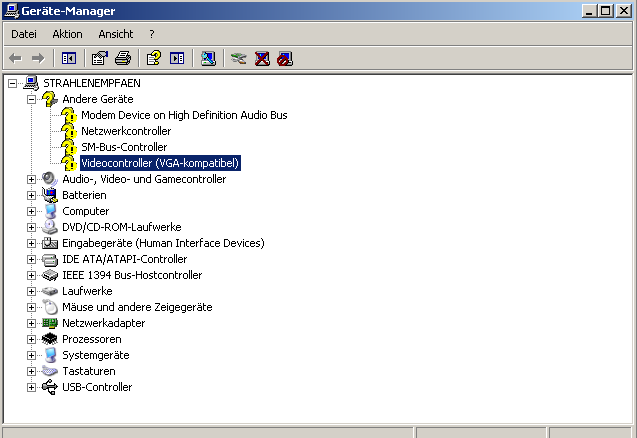Viewport: 637px width, 438px height.
Task: Expand IEEE 1394 Bus-Hostcontroller
Action: click(x=31, y=275)
